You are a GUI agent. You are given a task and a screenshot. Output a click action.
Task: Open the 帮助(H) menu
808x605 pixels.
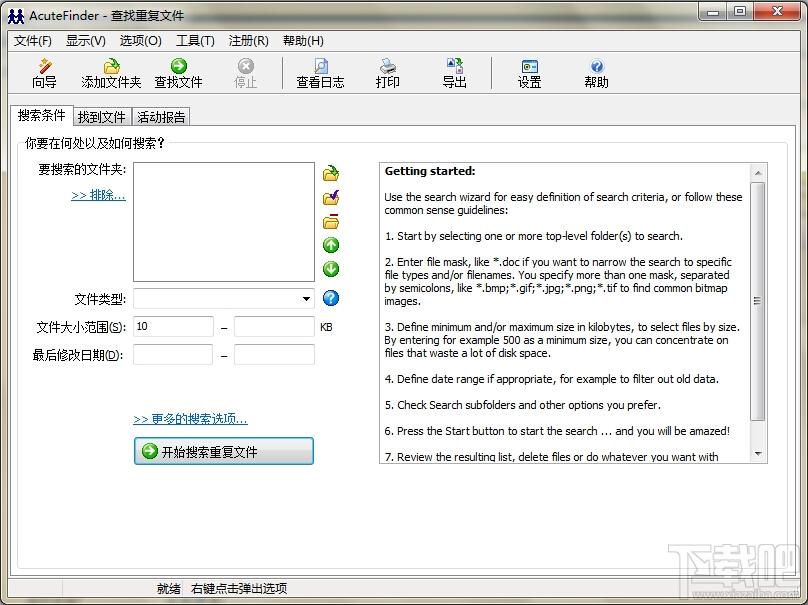(x=303, y=41)
